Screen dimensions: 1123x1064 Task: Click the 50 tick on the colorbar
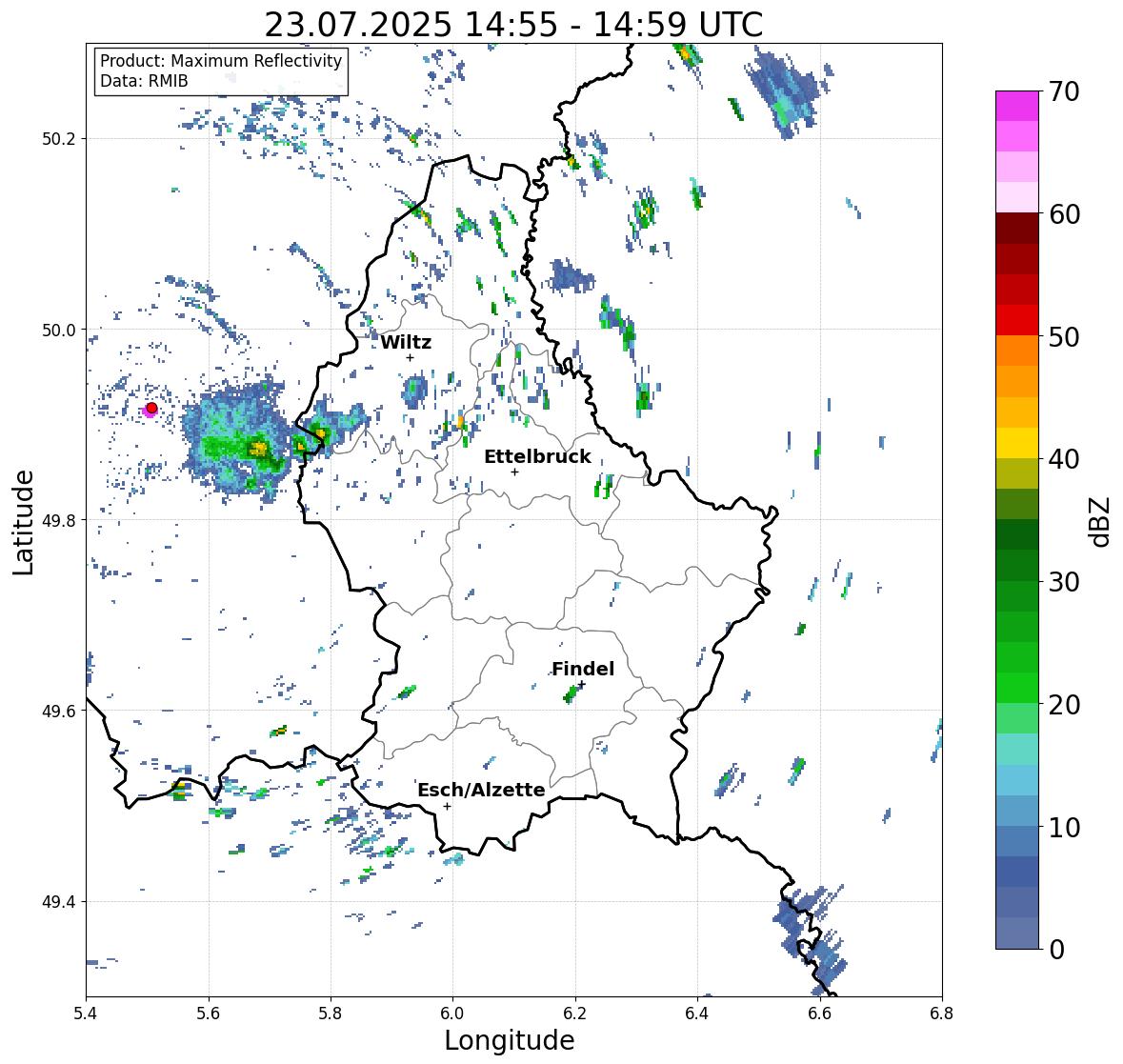(x=1063, y=336)
